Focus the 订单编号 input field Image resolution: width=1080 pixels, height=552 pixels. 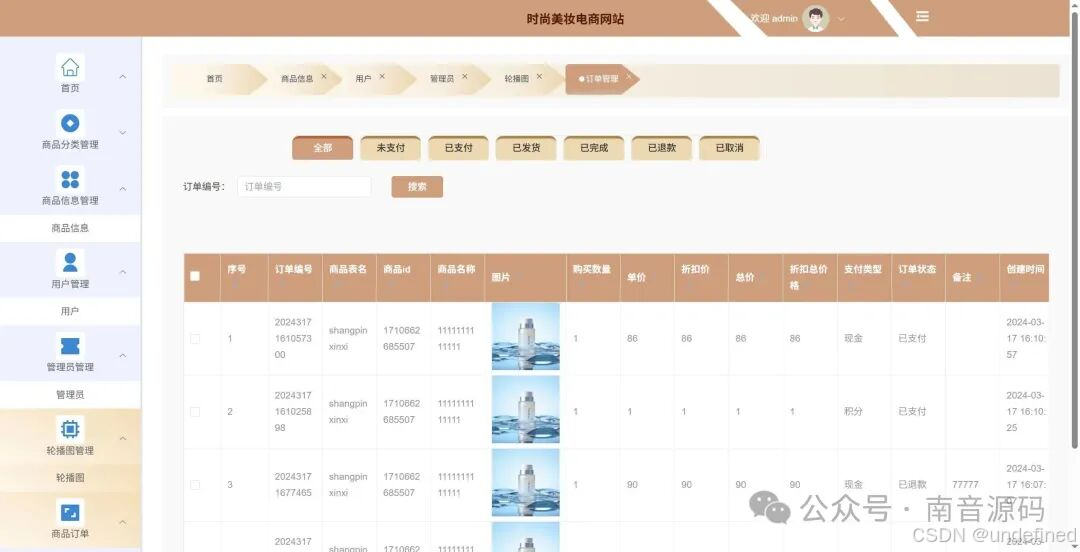point(304,187)
